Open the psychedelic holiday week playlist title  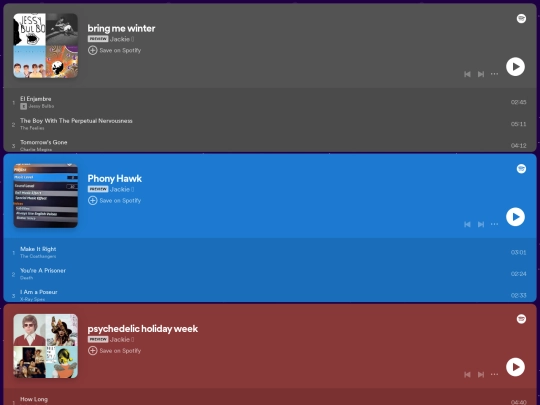[143, 329]
